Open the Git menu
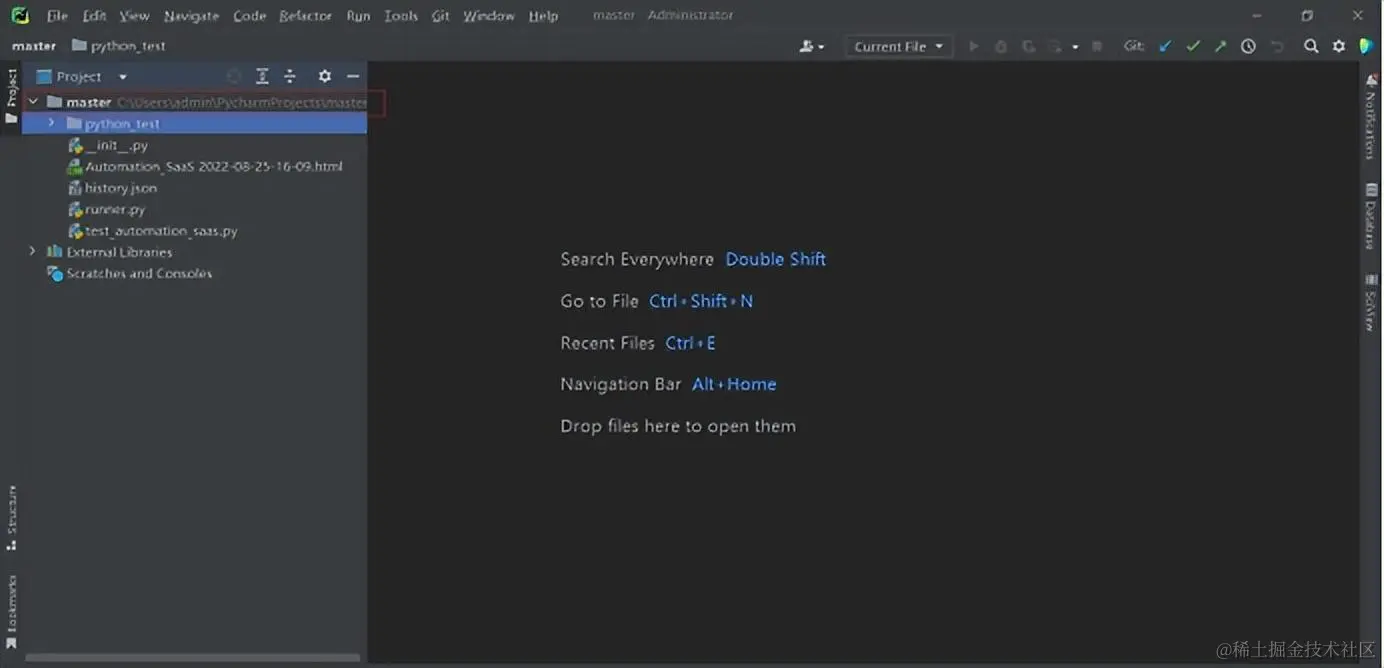This screenshot has width=1384, height=668. pos(440,16)
